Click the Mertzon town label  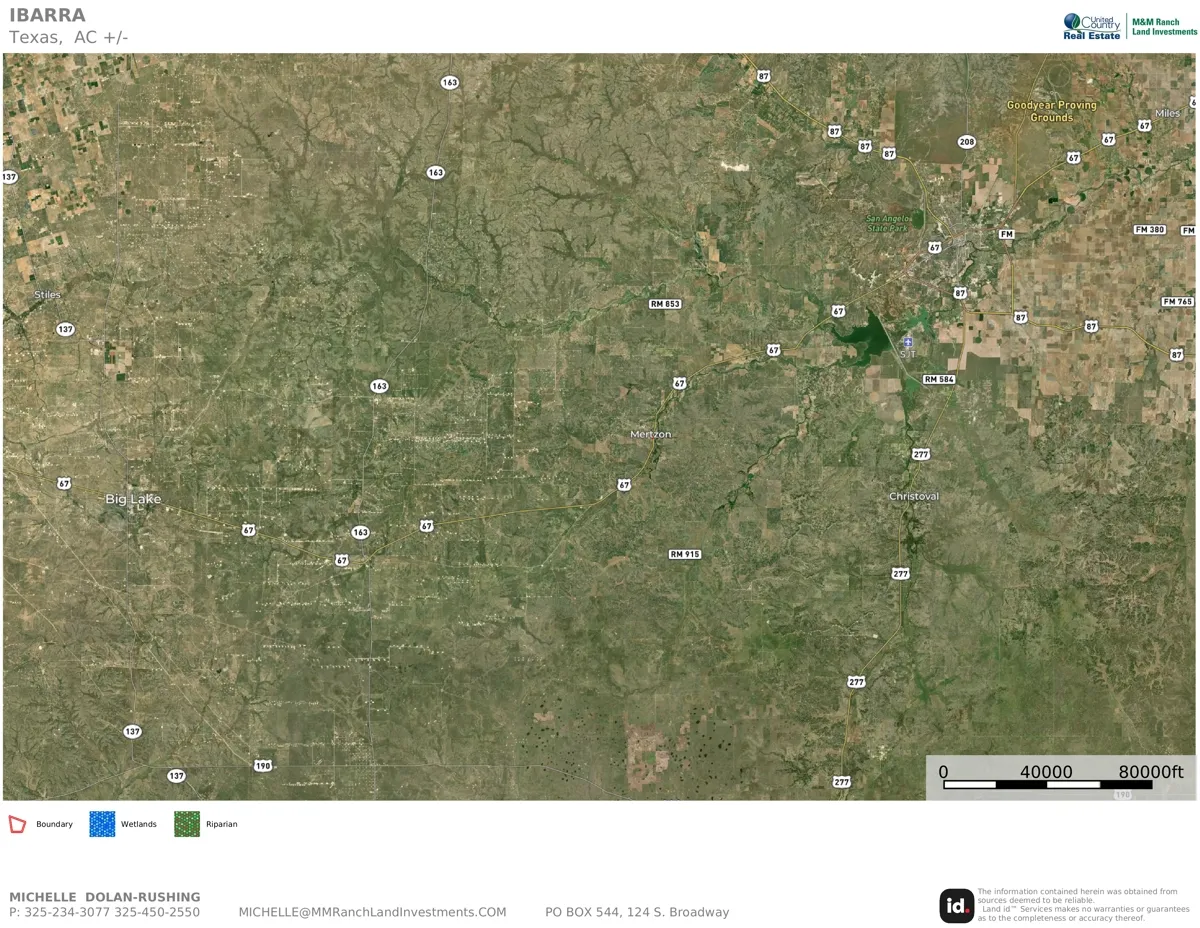[x=651, y=435]
